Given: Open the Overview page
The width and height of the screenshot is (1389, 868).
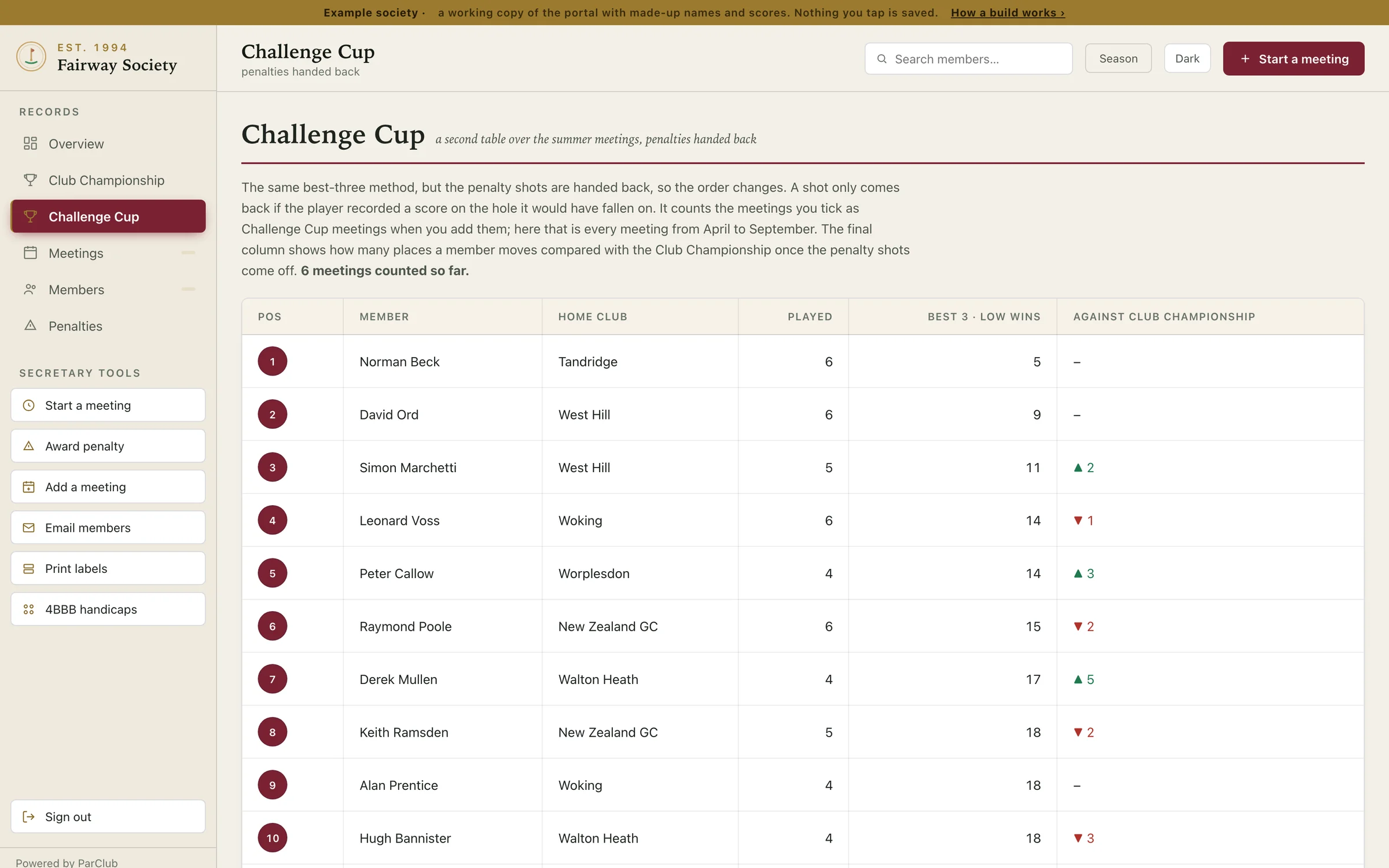Looking at the screenshot, I should 108,144.
